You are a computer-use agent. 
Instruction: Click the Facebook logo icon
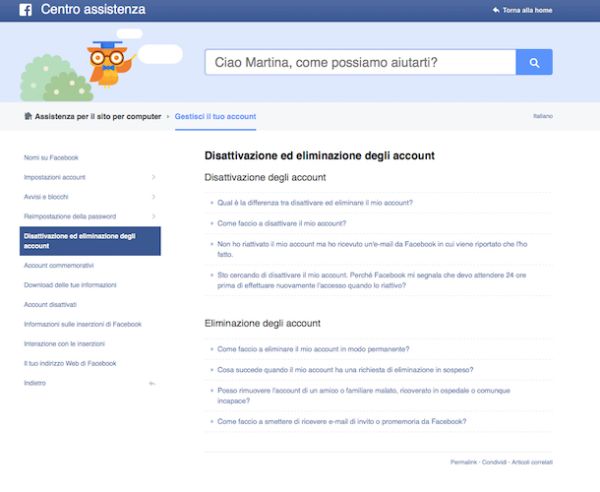click(x=24, y=10)
